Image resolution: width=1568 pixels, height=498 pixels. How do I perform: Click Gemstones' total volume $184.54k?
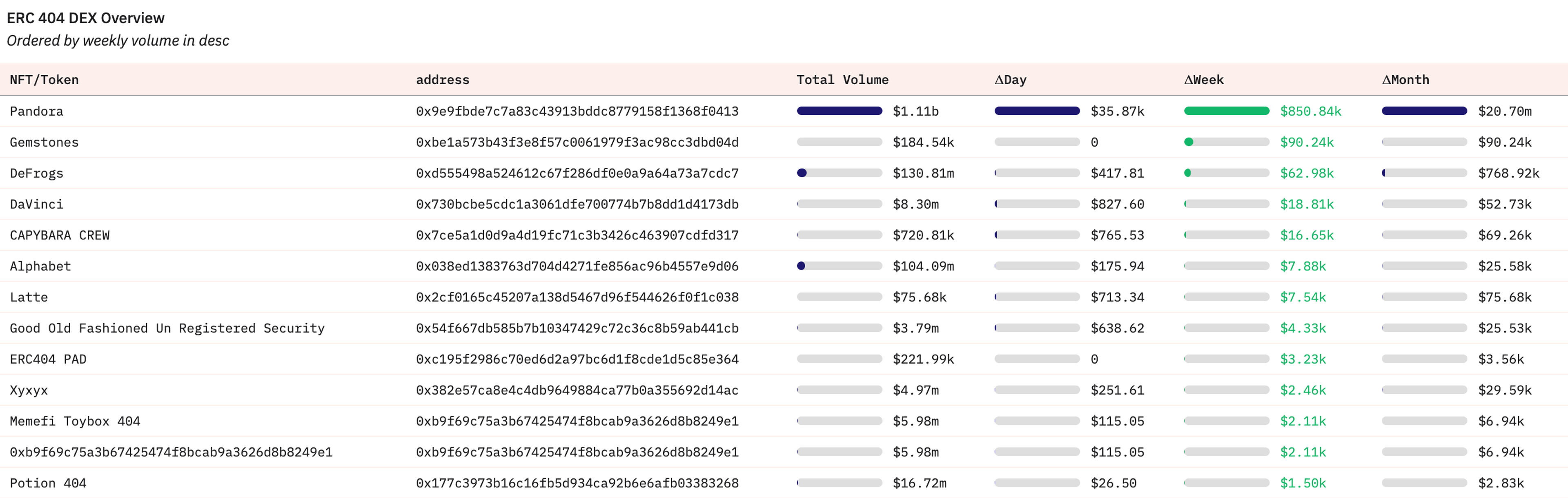pyautogui.click(x=923, y=142)
